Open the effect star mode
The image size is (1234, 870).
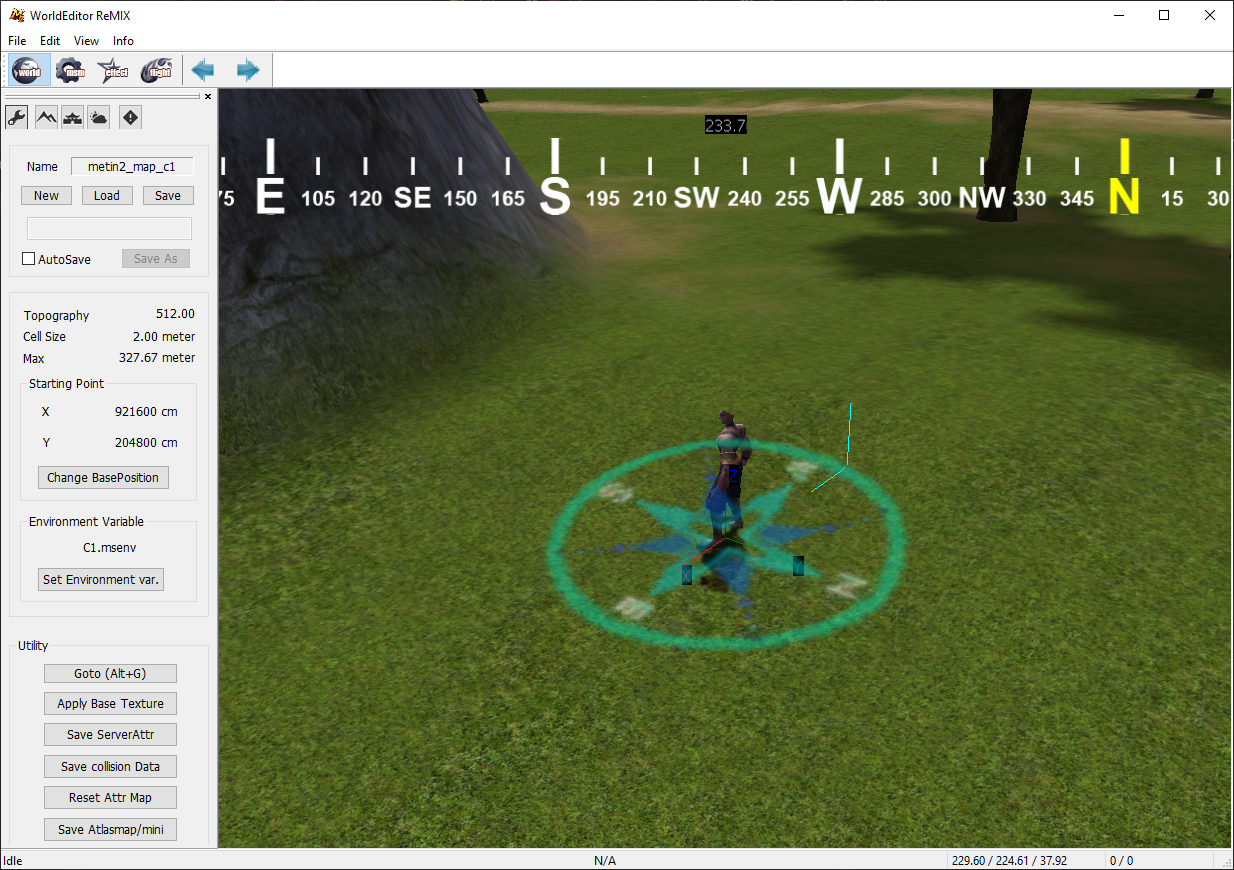(113, 70)
